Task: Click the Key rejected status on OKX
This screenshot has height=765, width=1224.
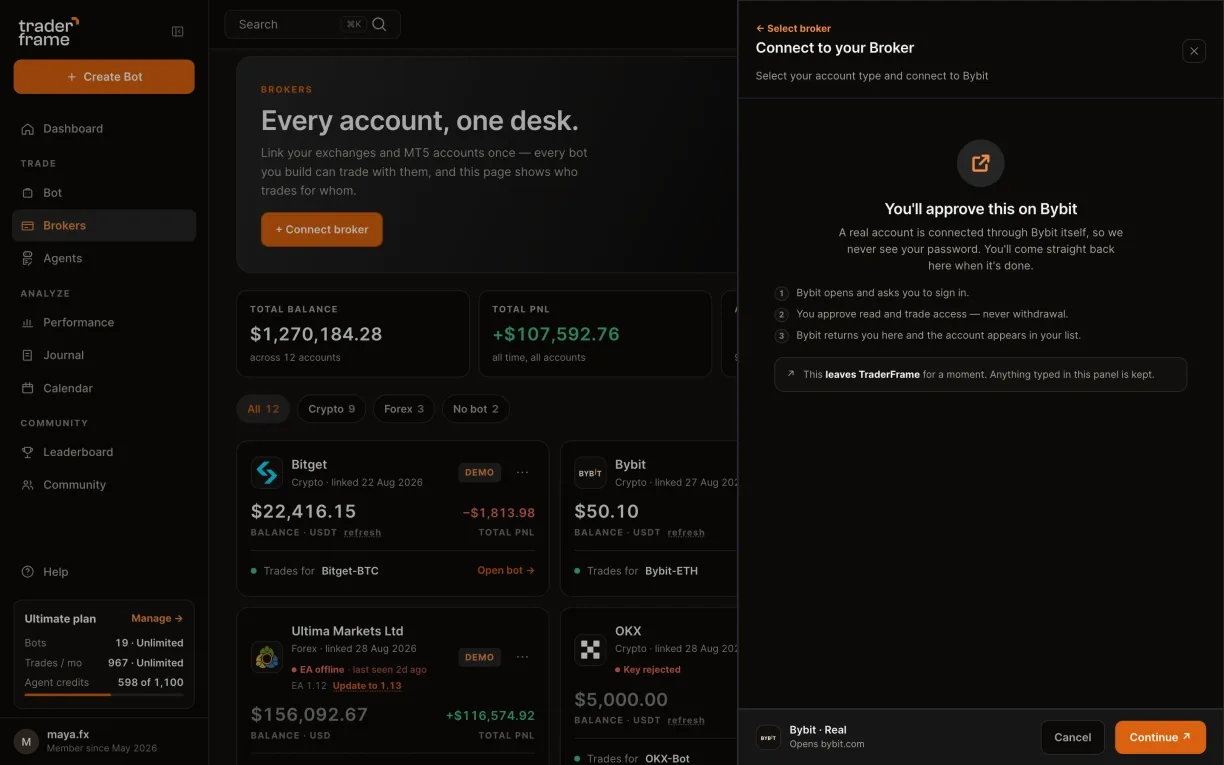Action: tap(647, 670)
